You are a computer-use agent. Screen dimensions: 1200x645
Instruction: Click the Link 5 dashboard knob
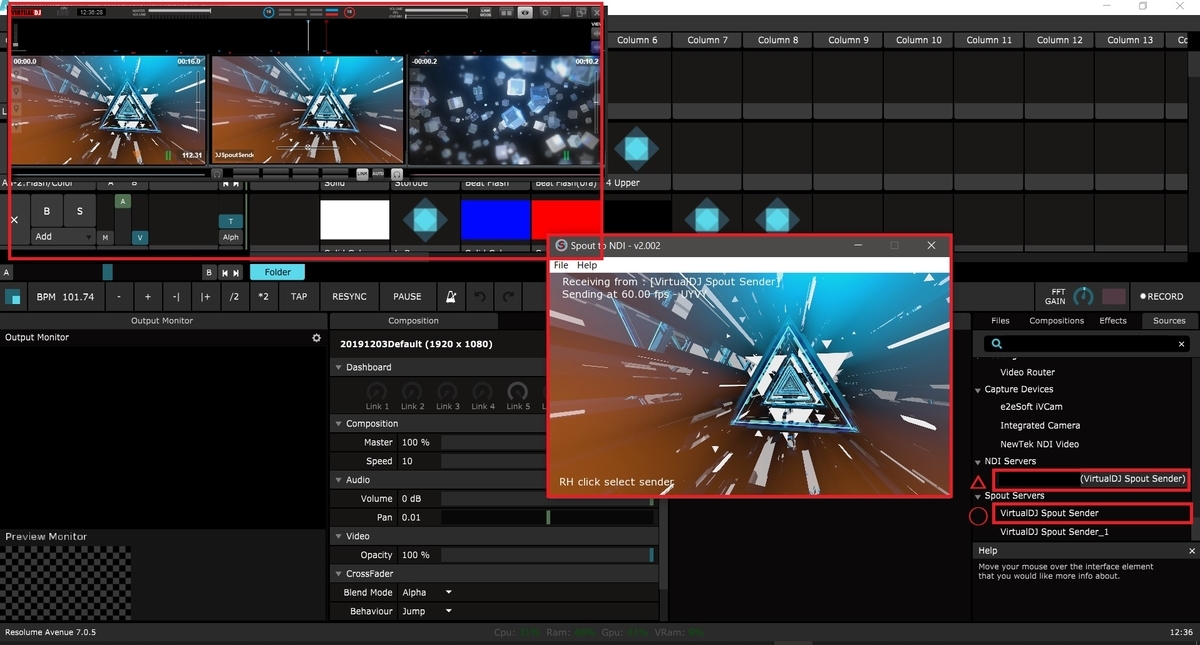518,391
